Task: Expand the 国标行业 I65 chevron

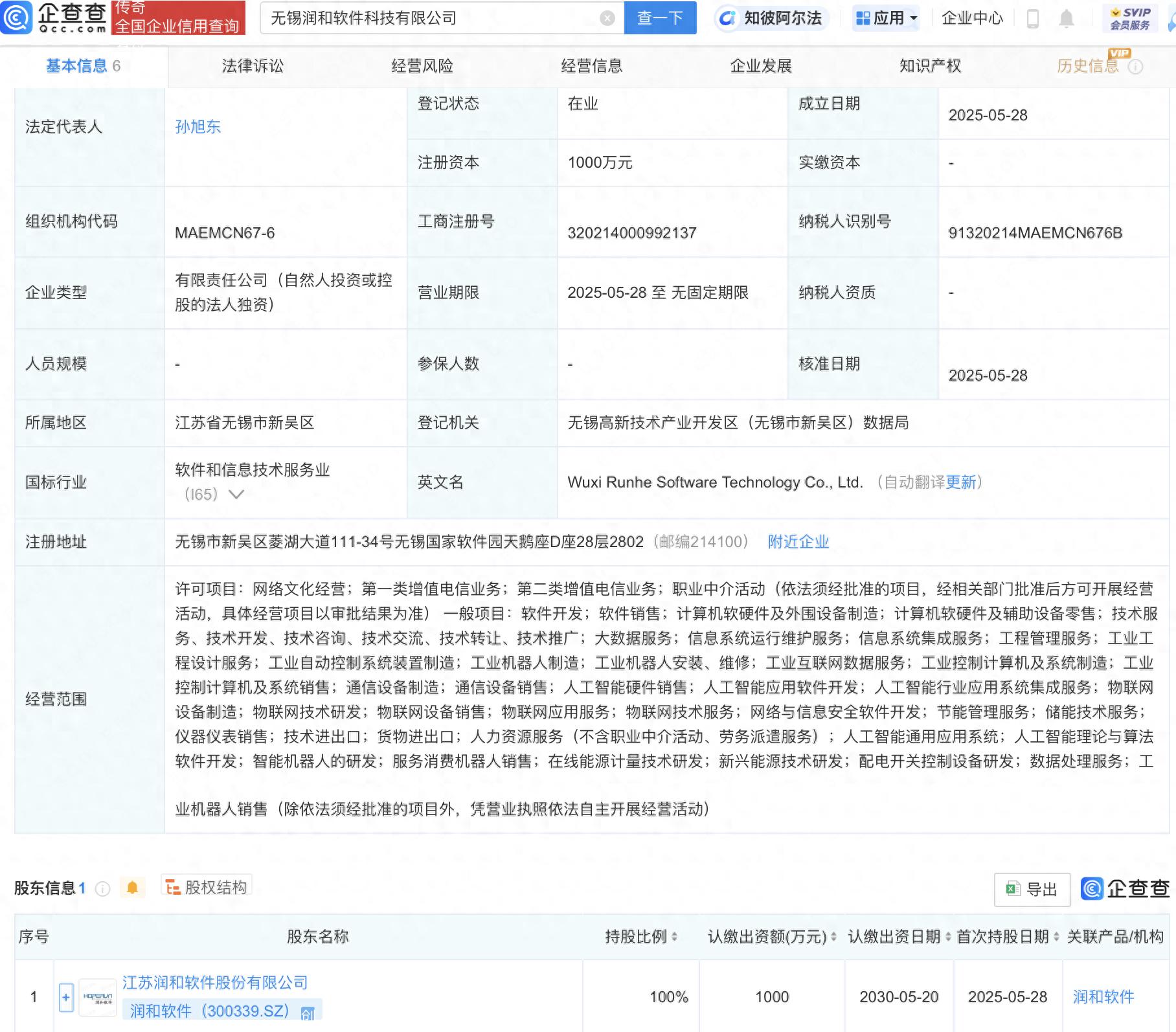Action: pyautogui.click(x=236, y=495)
